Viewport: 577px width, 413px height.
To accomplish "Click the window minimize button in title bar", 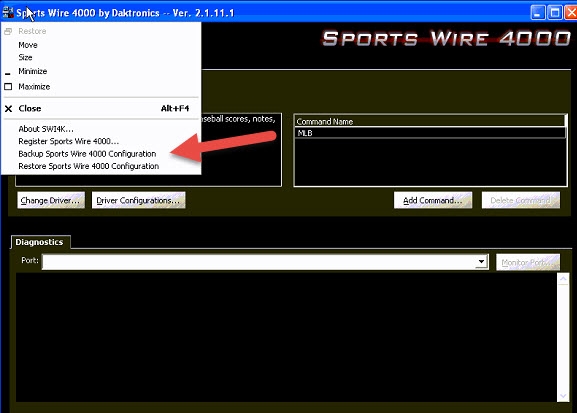I will point(538,13).
